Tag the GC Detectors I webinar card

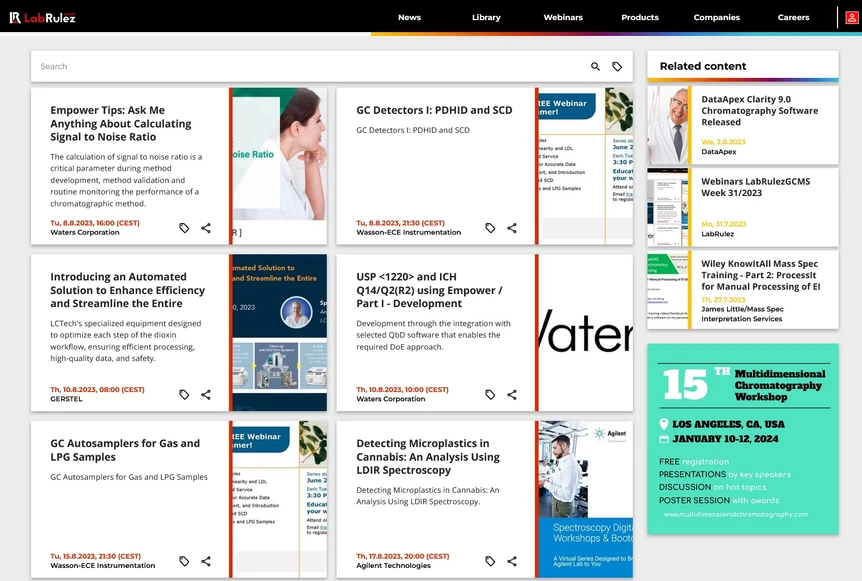[x=490, y=228]
